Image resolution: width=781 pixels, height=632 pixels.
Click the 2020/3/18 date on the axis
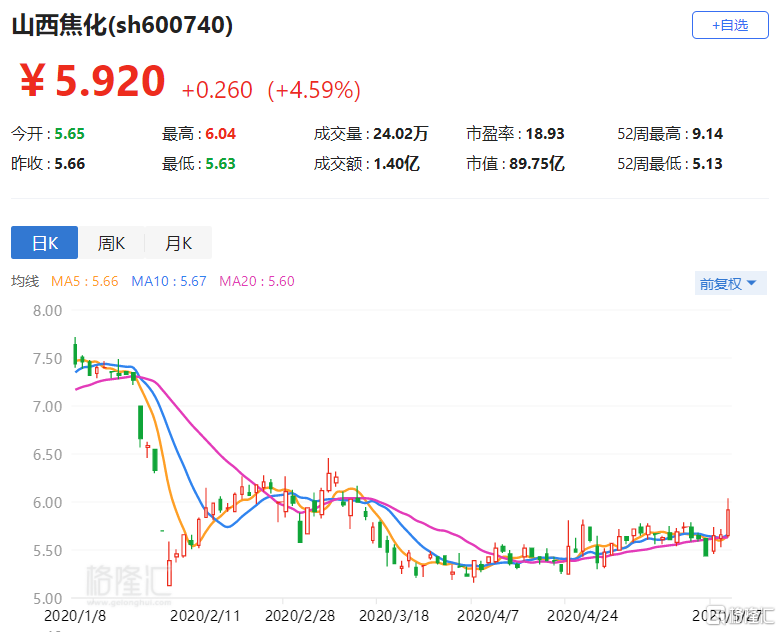click(x=394, y=616)
